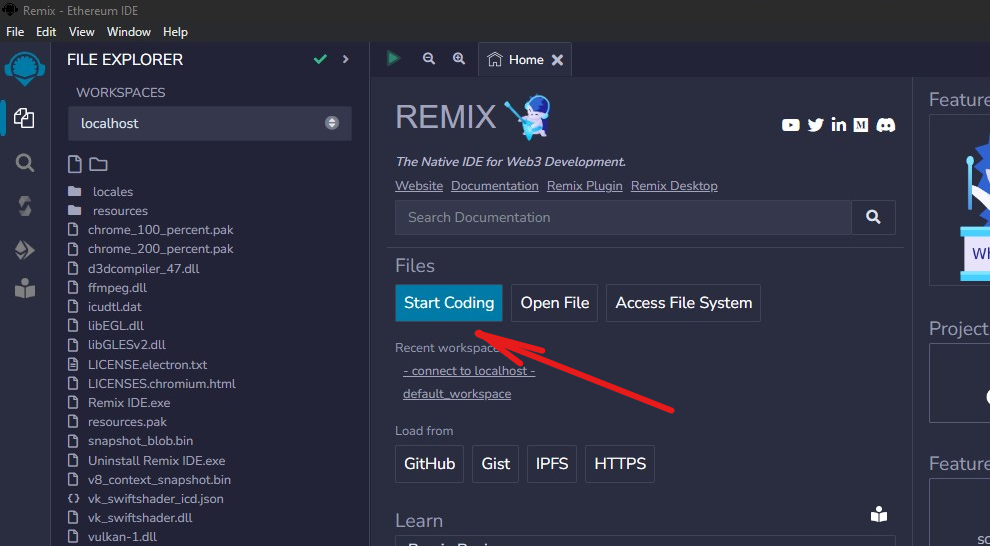
Task: Open the Deploy & run transactions icon
Action: 25,250
